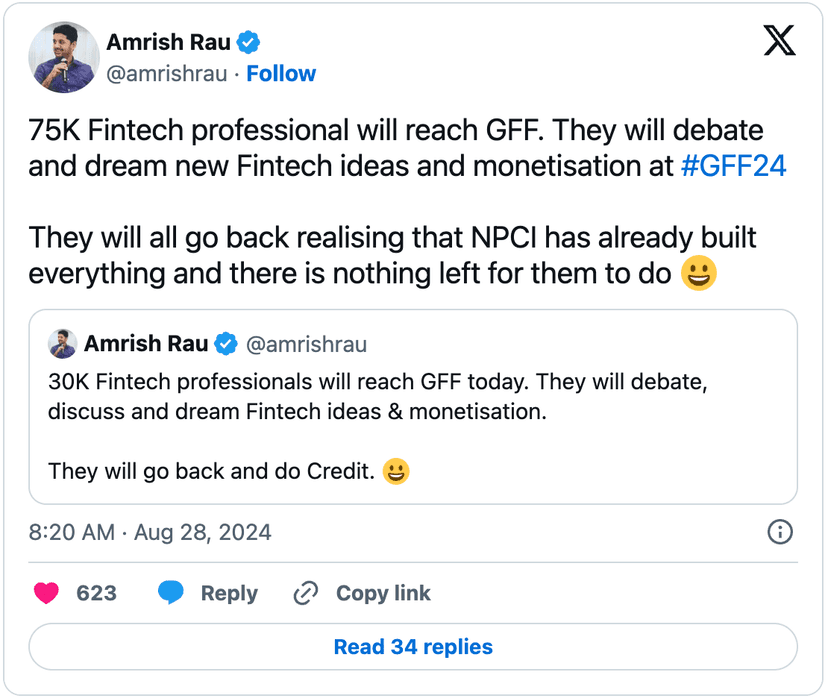Click Amrish Rau's blue verified badge

coord(250,42)
